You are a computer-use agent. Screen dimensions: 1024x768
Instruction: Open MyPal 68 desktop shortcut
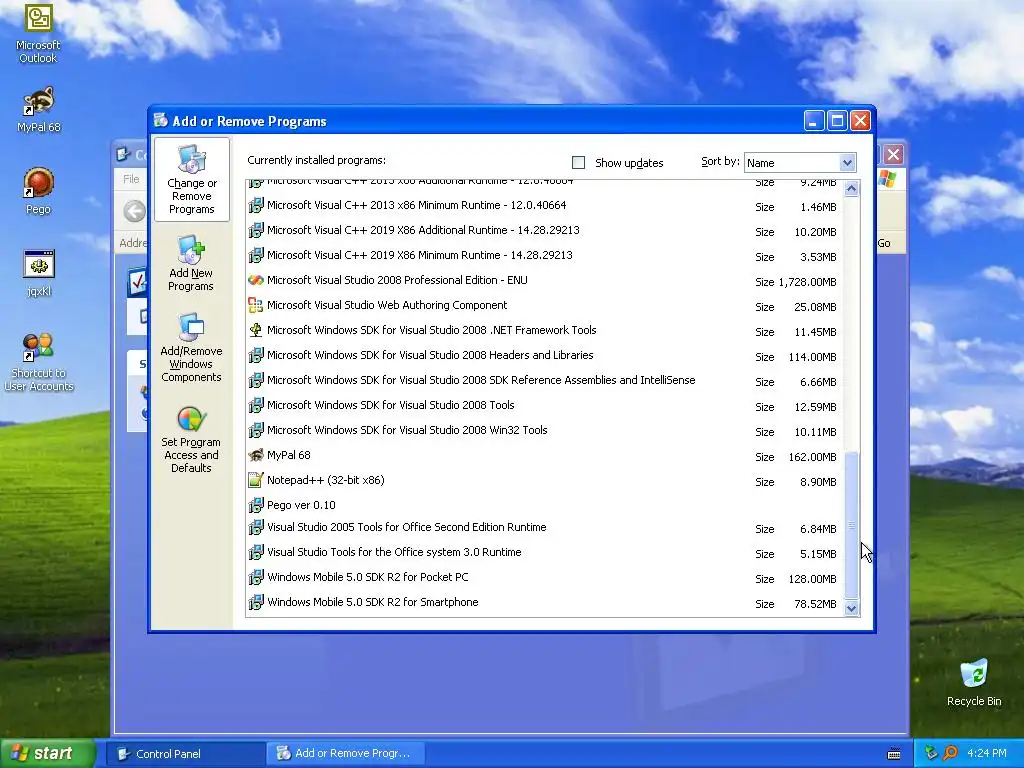tap(38, 109)
